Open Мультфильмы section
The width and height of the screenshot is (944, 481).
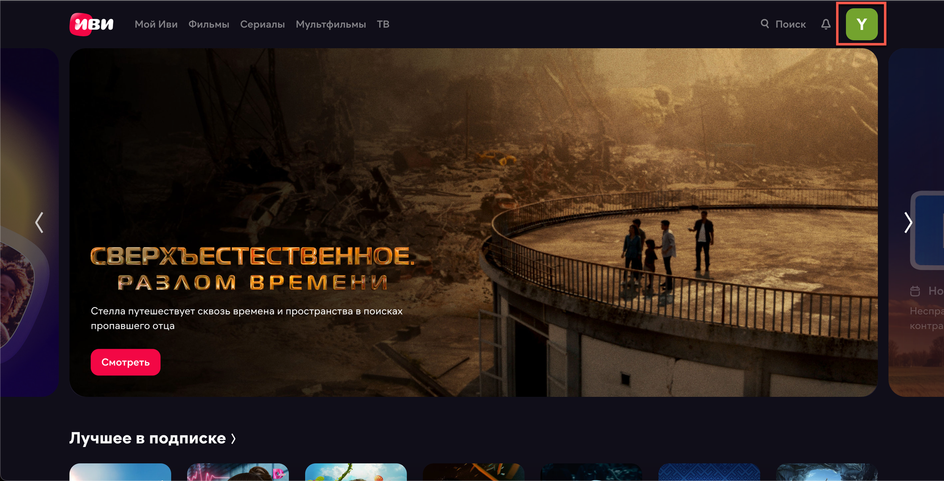coord(331,25)
